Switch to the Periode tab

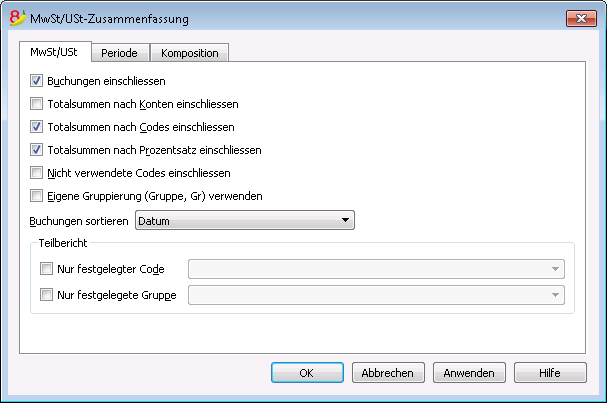[x=120, y=53]
